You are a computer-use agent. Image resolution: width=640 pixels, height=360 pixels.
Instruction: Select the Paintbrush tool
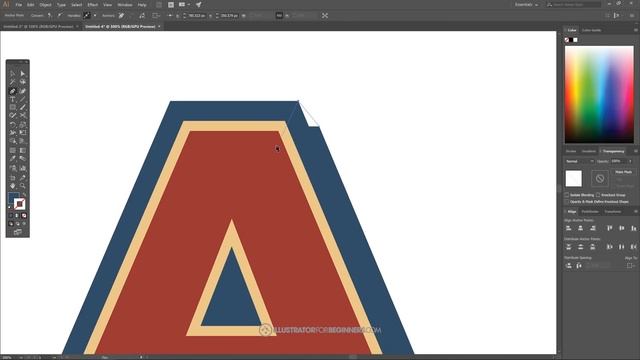23,107
